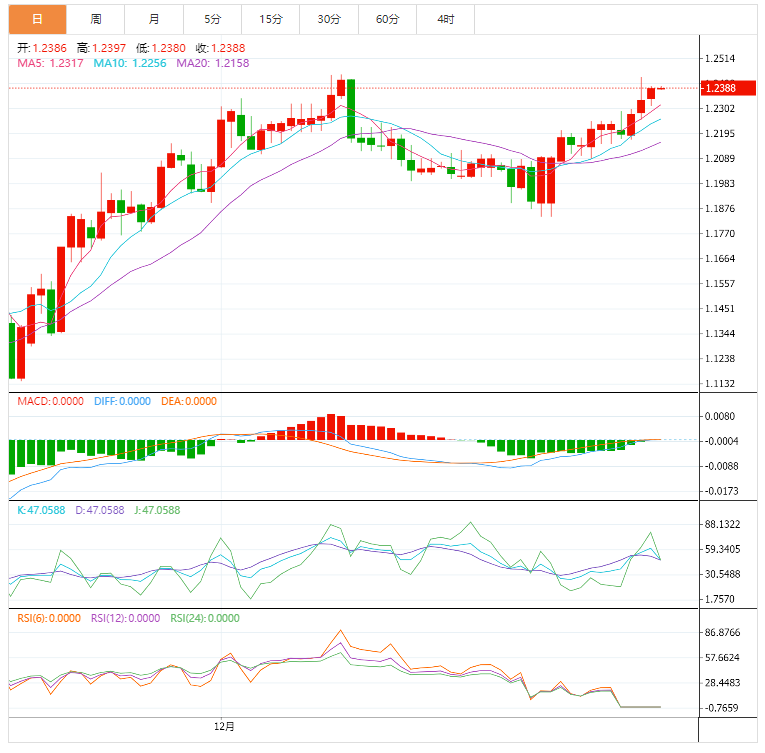This screenshot has width=765, height=753.
Task: Click the RSI(6) indicator label
Action: [x=49, y=618]
